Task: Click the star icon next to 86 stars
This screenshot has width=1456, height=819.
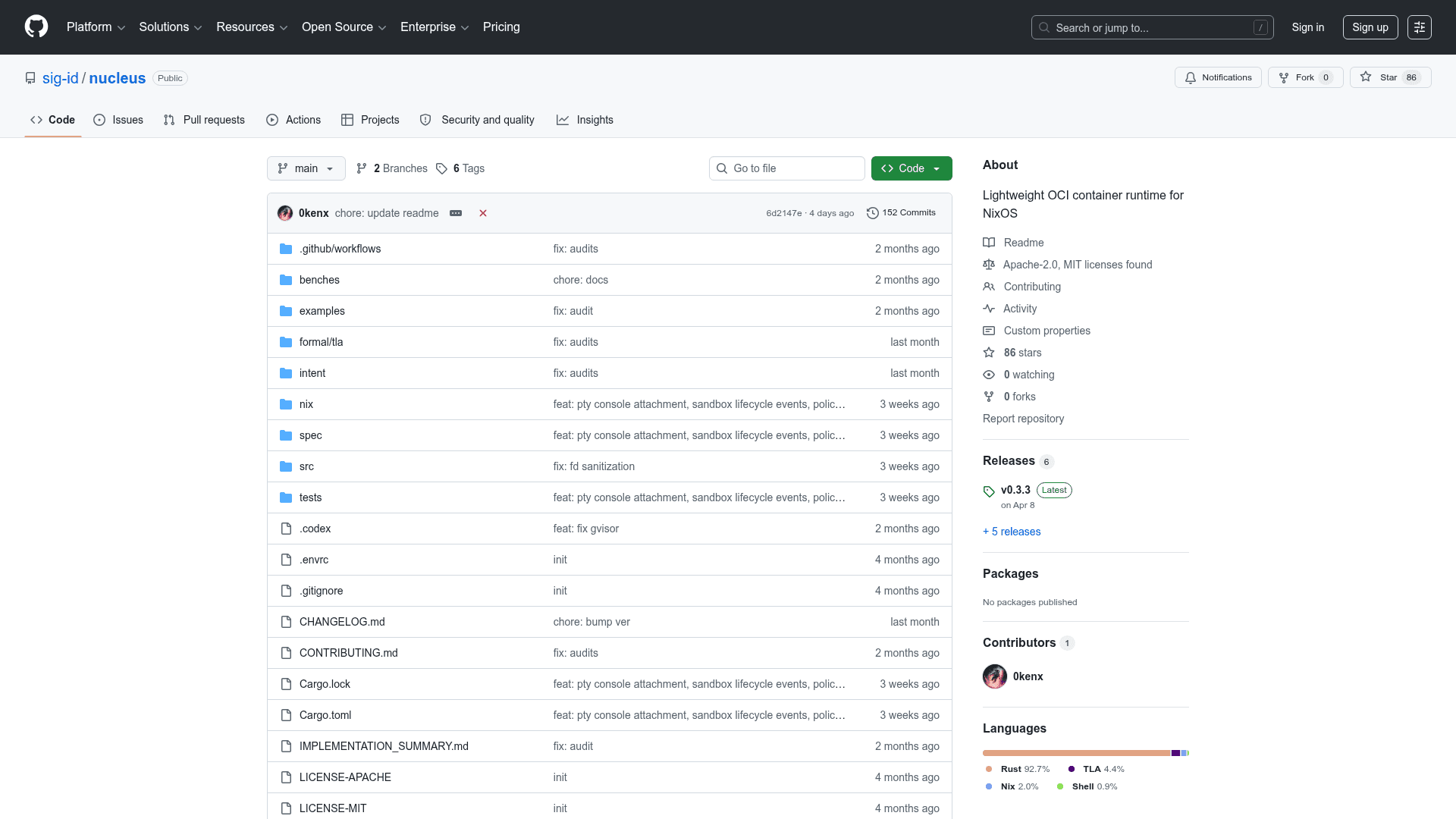Action: [x=989, y=353]
